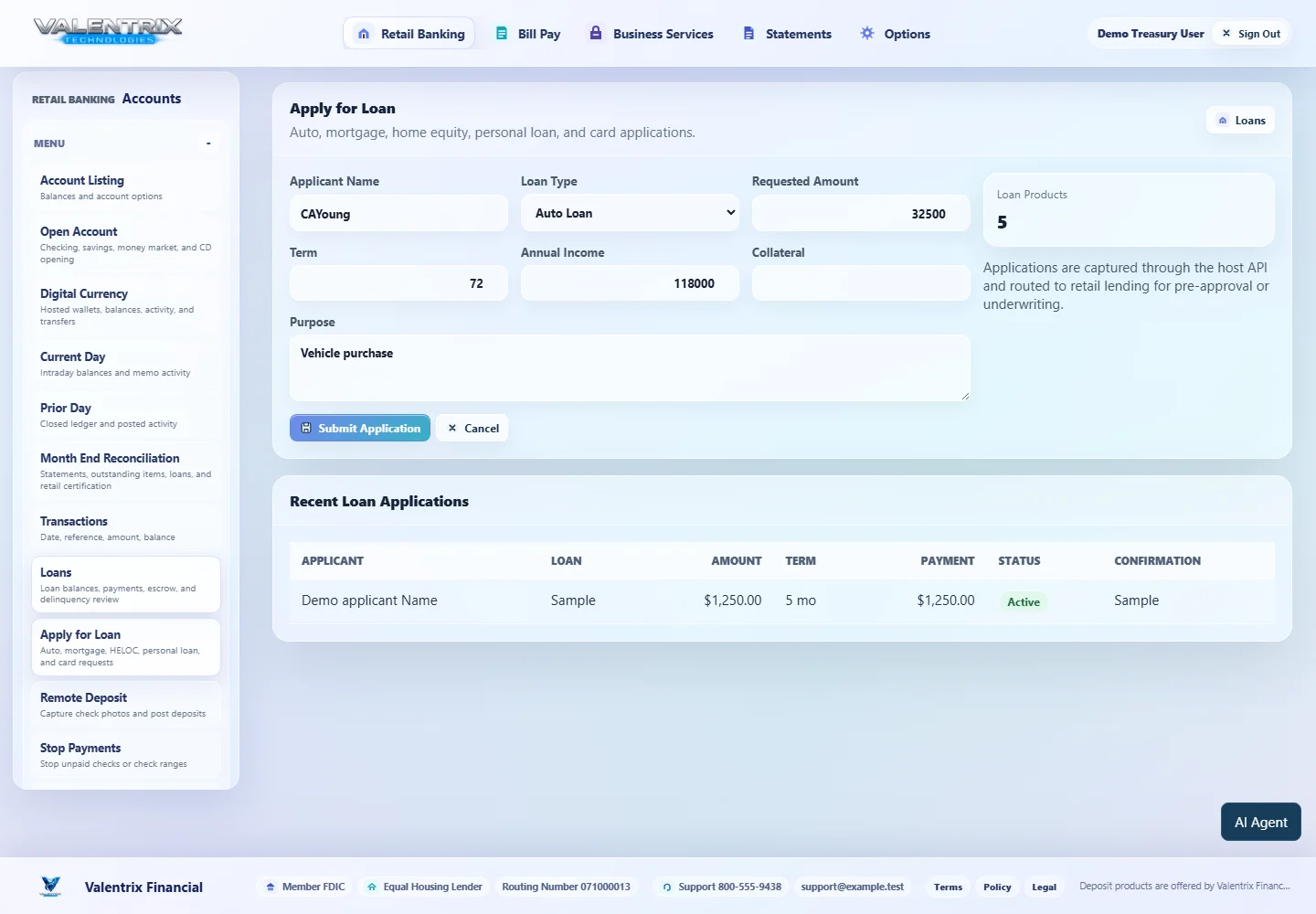Open Remote Deposit menu item

pos(126,705)
